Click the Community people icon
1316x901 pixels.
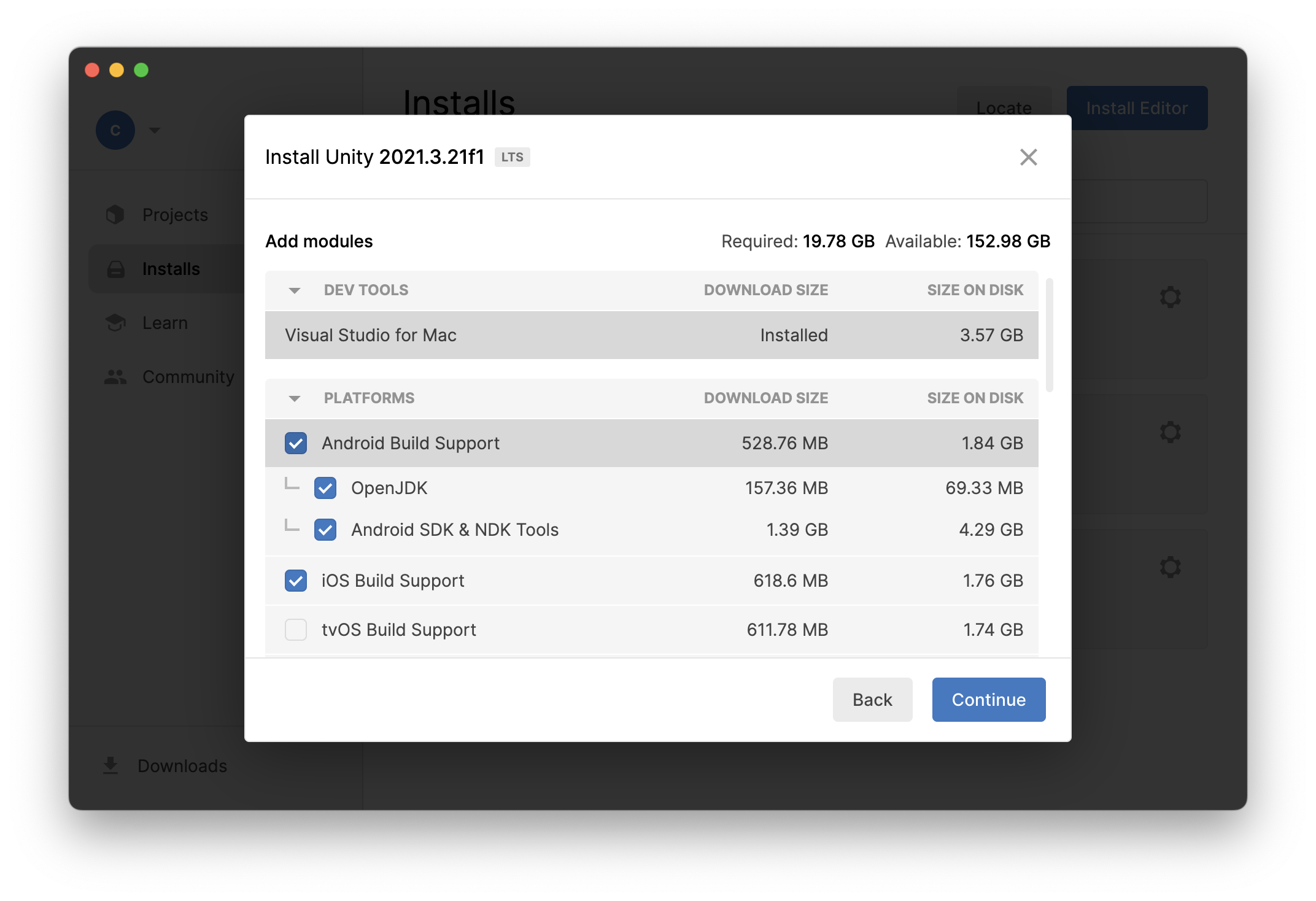115,377
